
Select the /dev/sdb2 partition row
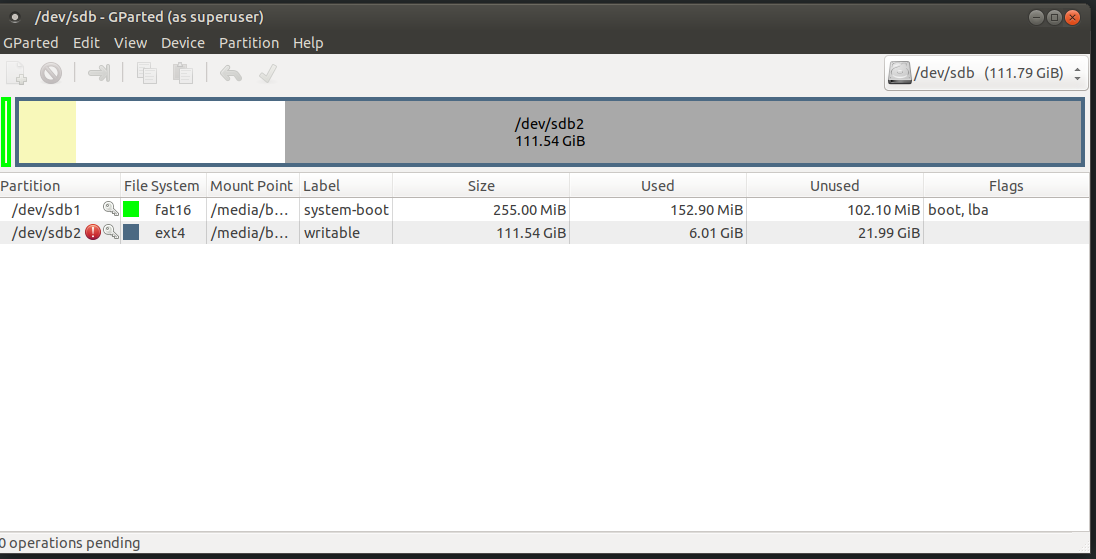coord(545,232)
